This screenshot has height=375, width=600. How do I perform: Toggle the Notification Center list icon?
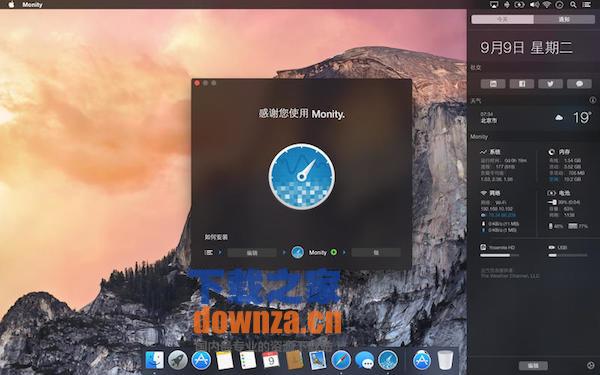tap(586, 5)
